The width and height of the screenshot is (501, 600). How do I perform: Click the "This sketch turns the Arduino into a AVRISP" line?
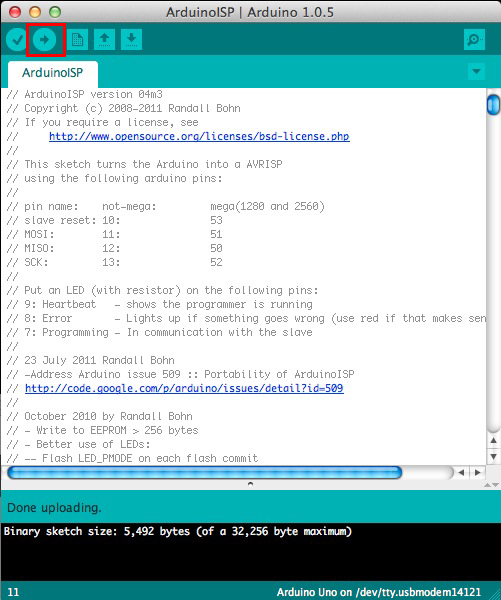coord(145,164)
